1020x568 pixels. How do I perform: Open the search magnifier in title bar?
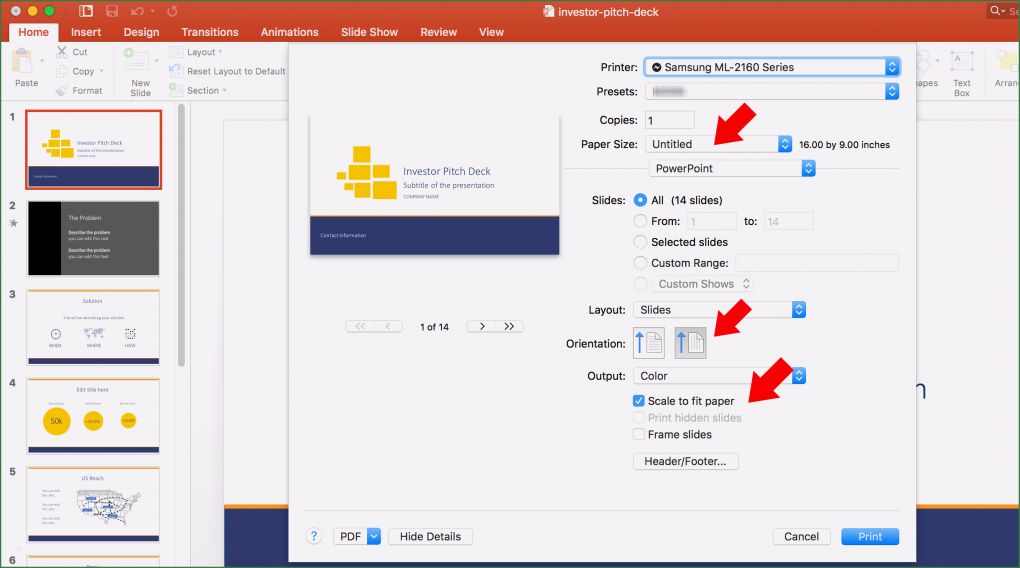coord(995,10)
